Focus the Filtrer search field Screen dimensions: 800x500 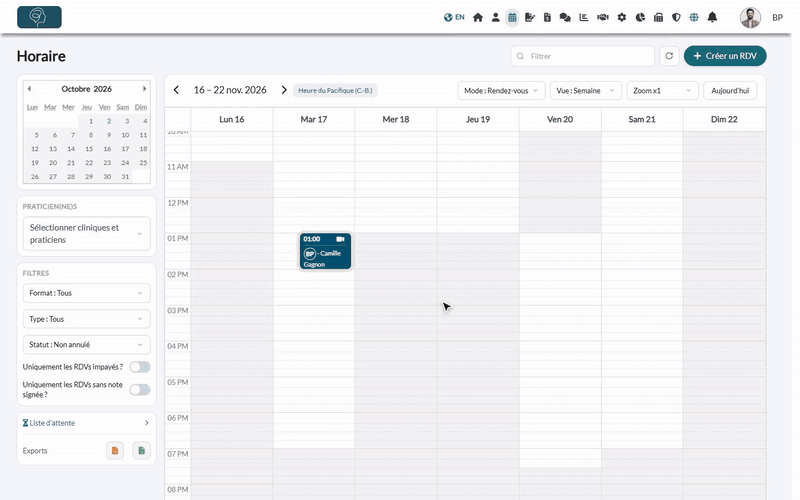coord(583,56)
